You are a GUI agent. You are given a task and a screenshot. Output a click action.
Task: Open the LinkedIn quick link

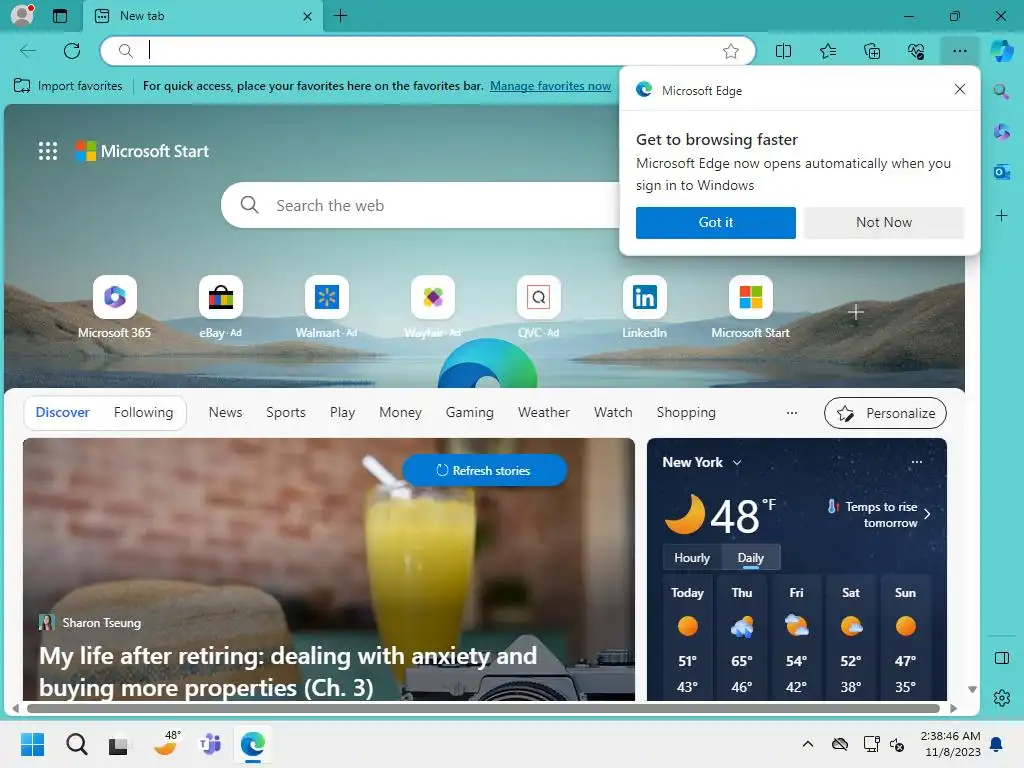(645, 307)
